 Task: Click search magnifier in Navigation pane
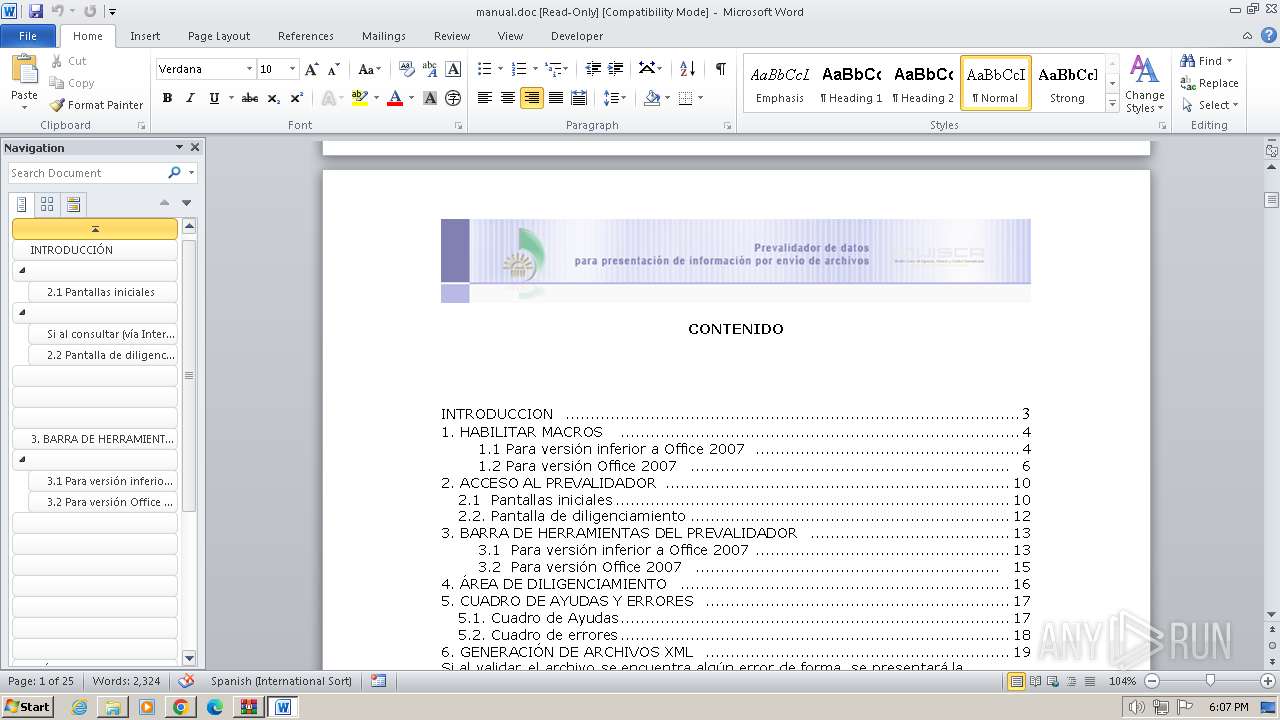tap(174, 173)
